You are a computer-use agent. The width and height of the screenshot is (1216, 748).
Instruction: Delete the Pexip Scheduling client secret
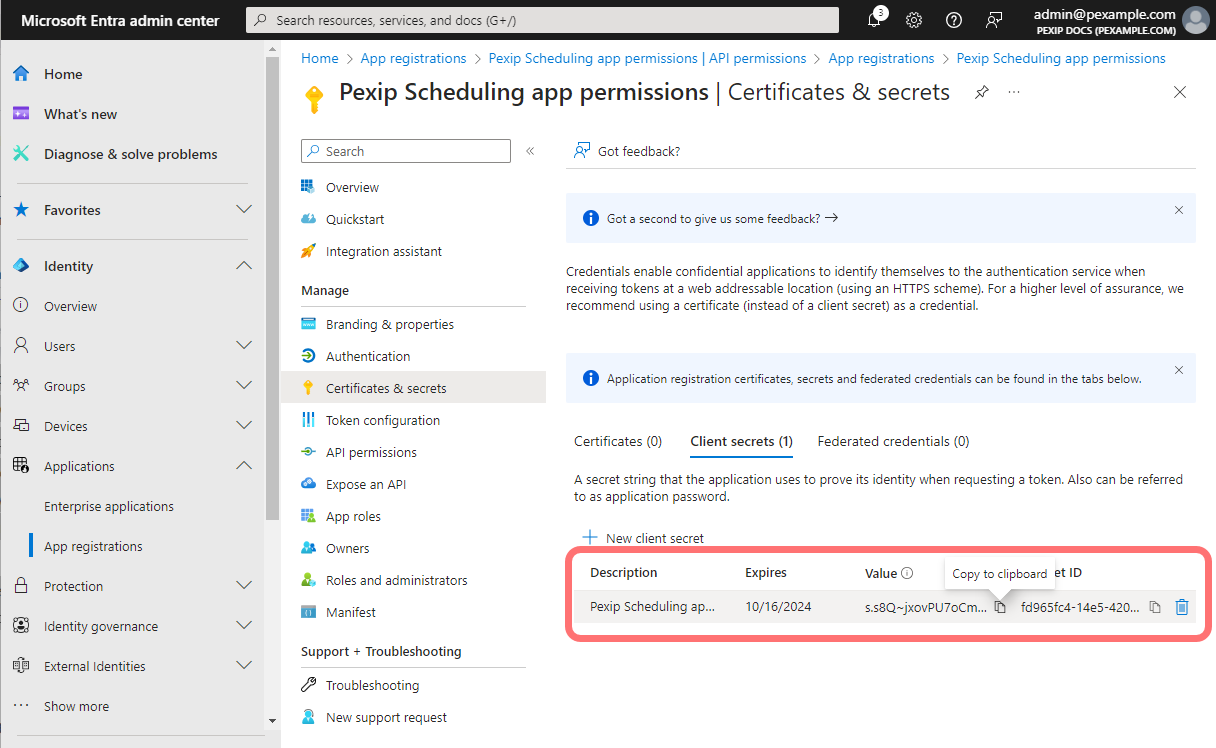click(x=1182, y=606)
